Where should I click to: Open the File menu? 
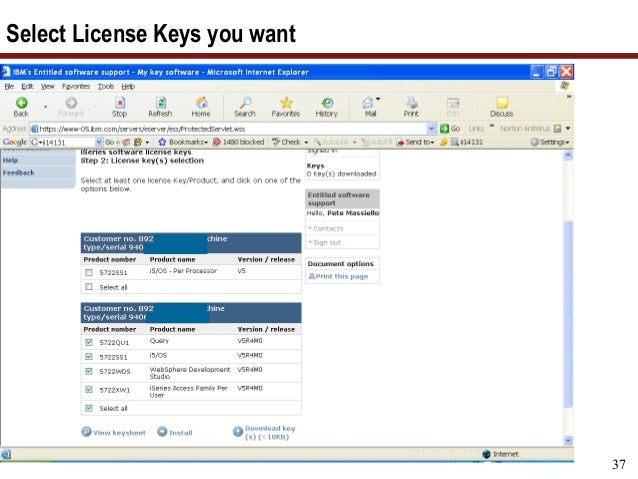pyautogui.click(x=9, y=86)
